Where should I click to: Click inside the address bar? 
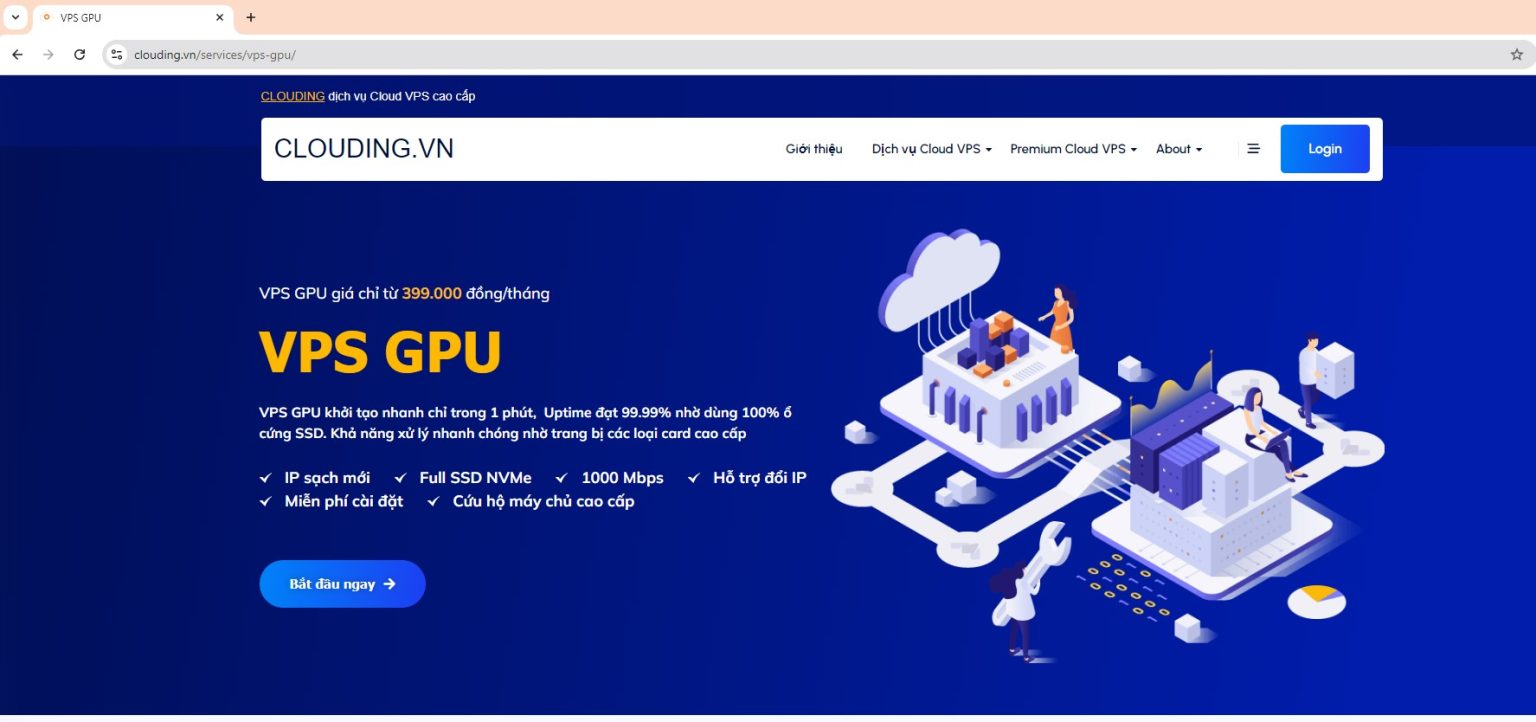pyautogui.click(x=400, y=54)
